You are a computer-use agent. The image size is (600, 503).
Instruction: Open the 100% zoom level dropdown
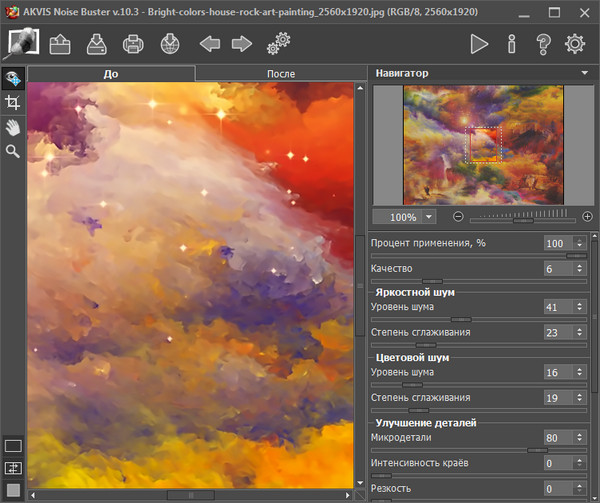[x=429, y=217]
